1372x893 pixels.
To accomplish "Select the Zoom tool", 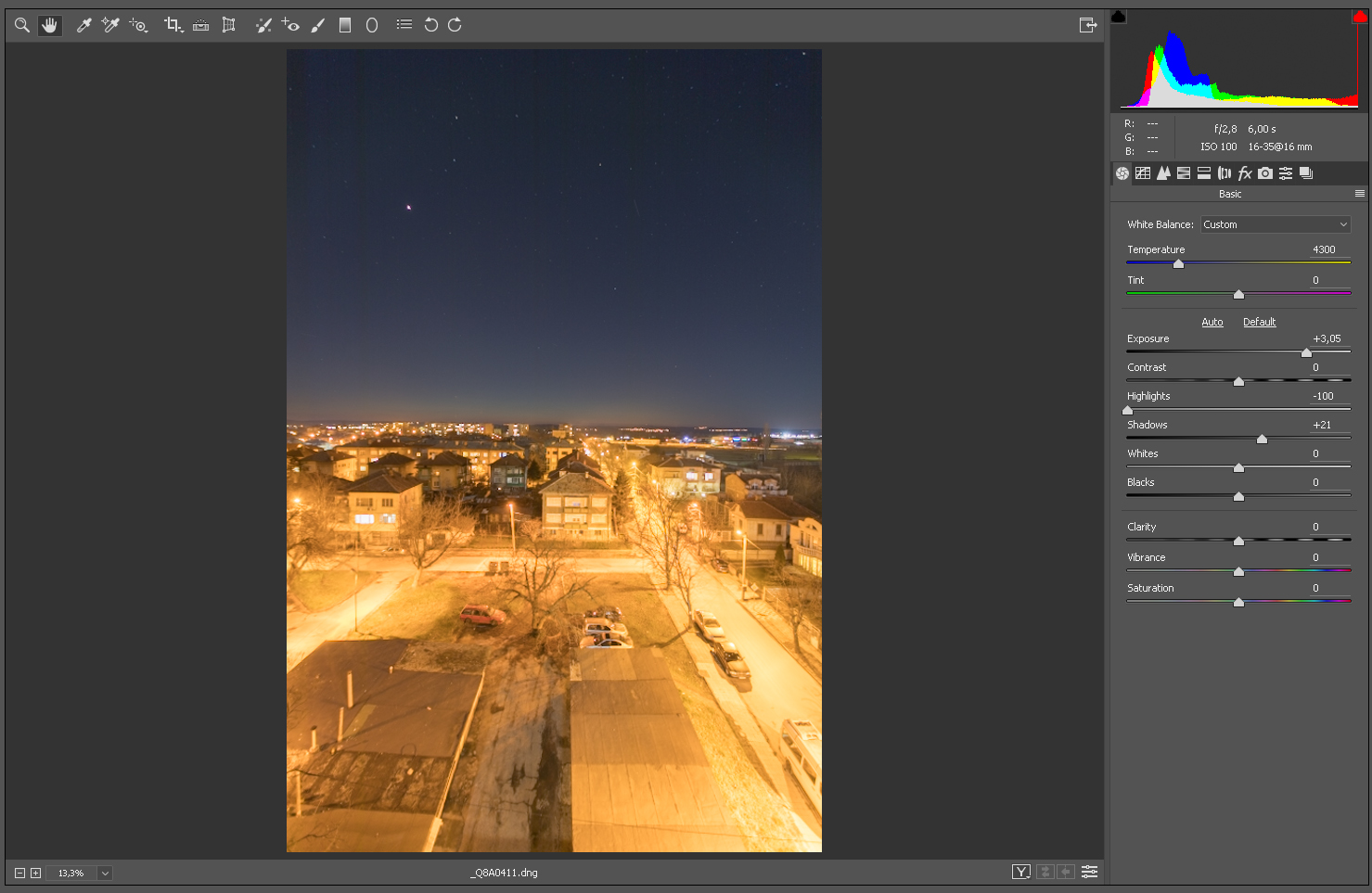I will click(x=22, y=25).
